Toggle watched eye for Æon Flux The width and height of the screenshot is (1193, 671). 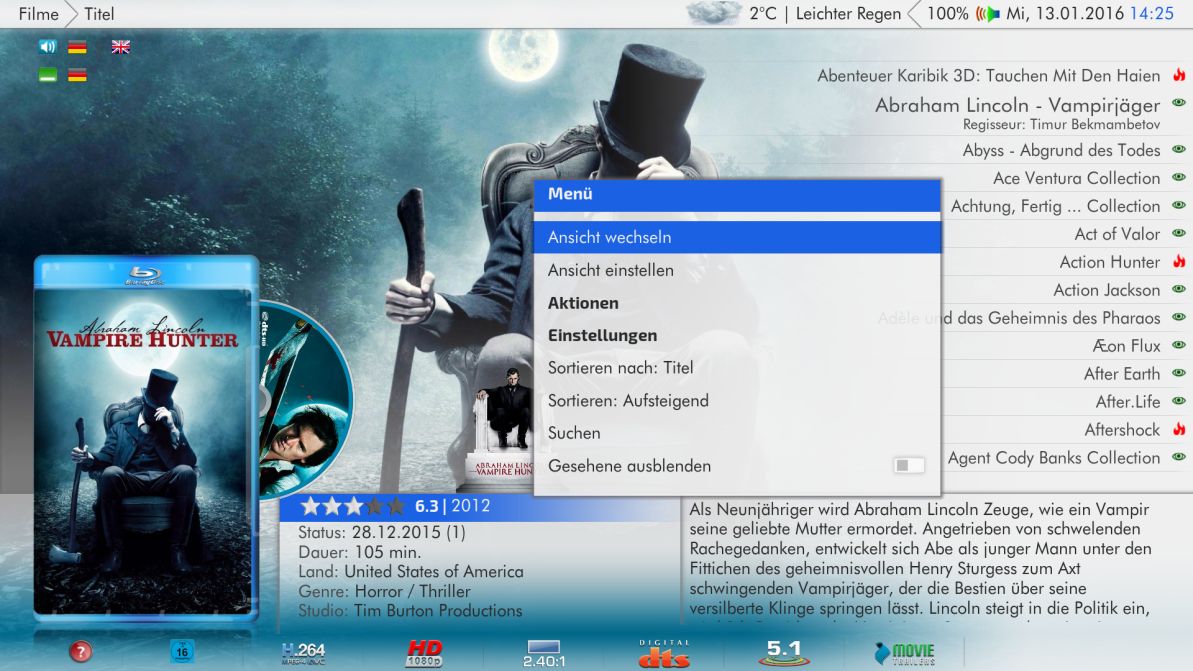(x=1179, y=345)
